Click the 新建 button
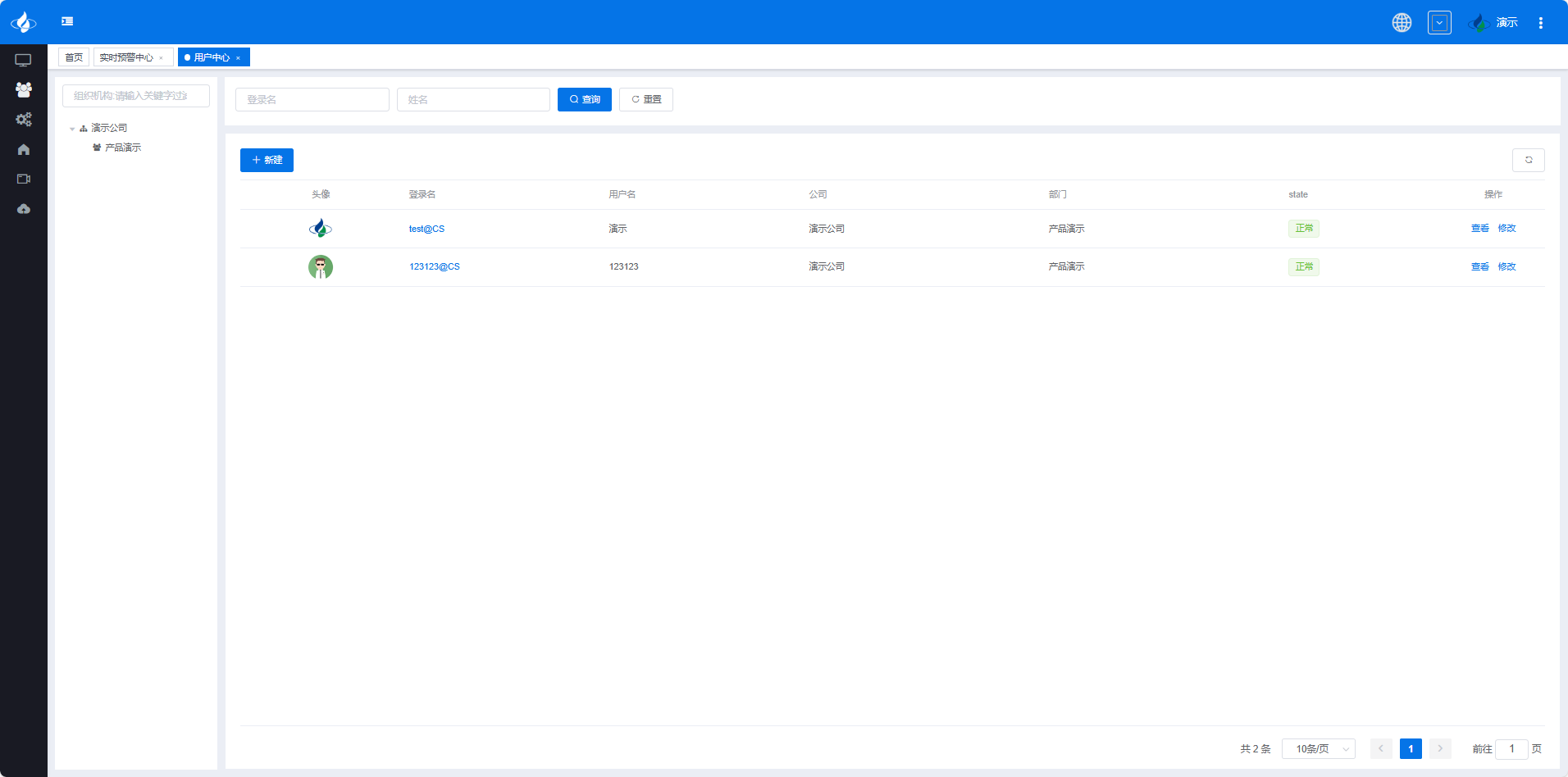The height and width of the screenshot is (777, 1568). click(x=267, y=160)
